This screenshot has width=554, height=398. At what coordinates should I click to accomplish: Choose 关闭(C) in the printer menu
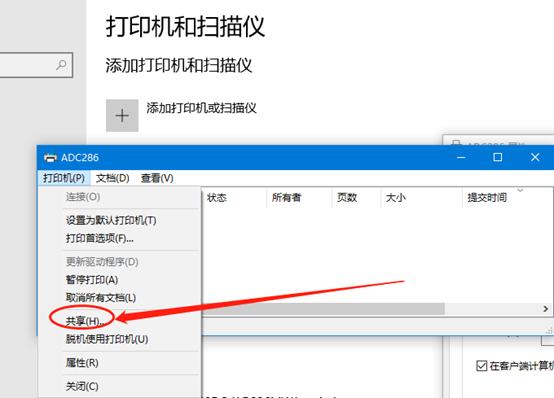coord(82,386)
